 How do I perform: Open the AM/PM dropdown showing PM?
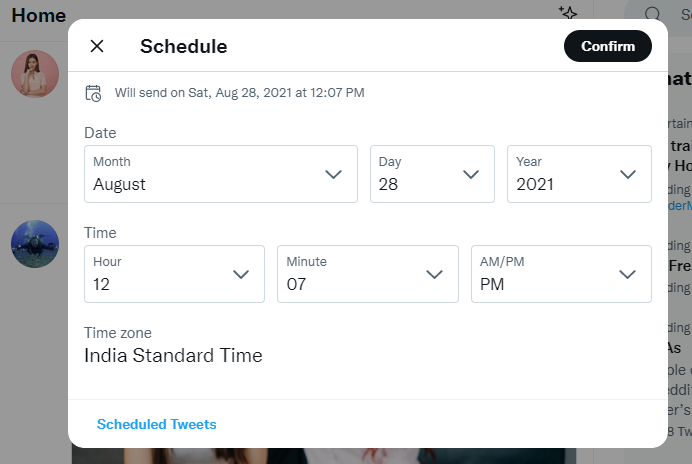(561, 274)
